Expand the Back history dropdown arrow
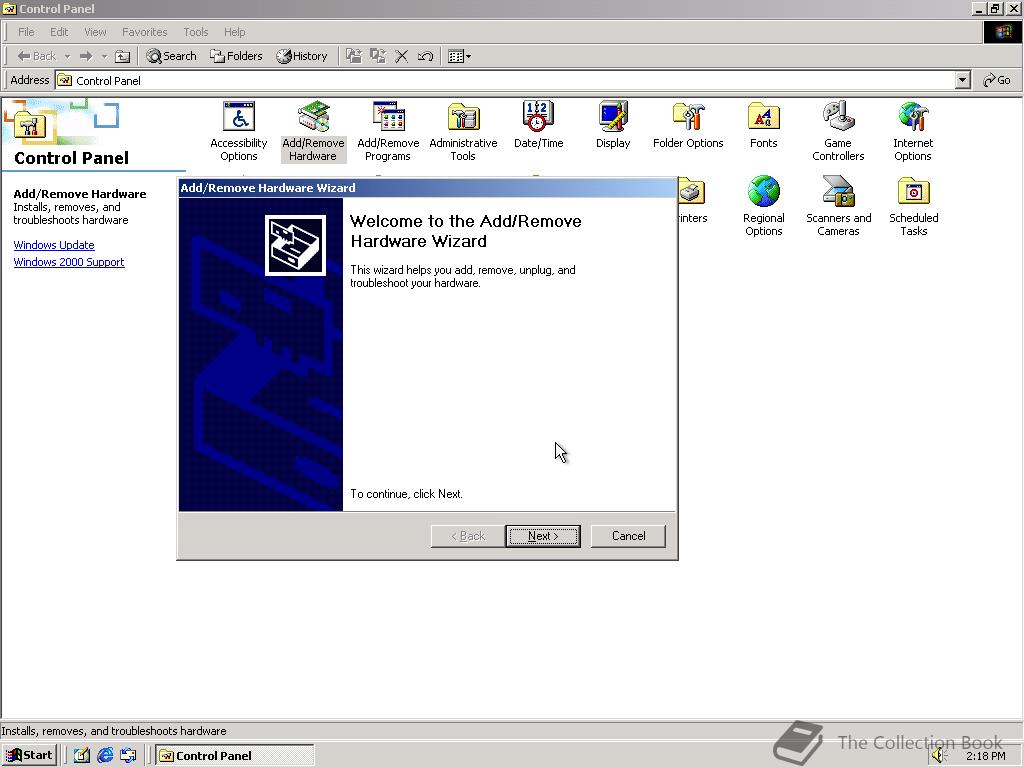Image resolution: width=1024 pixels, height=768 pixels. click(67, 56)
